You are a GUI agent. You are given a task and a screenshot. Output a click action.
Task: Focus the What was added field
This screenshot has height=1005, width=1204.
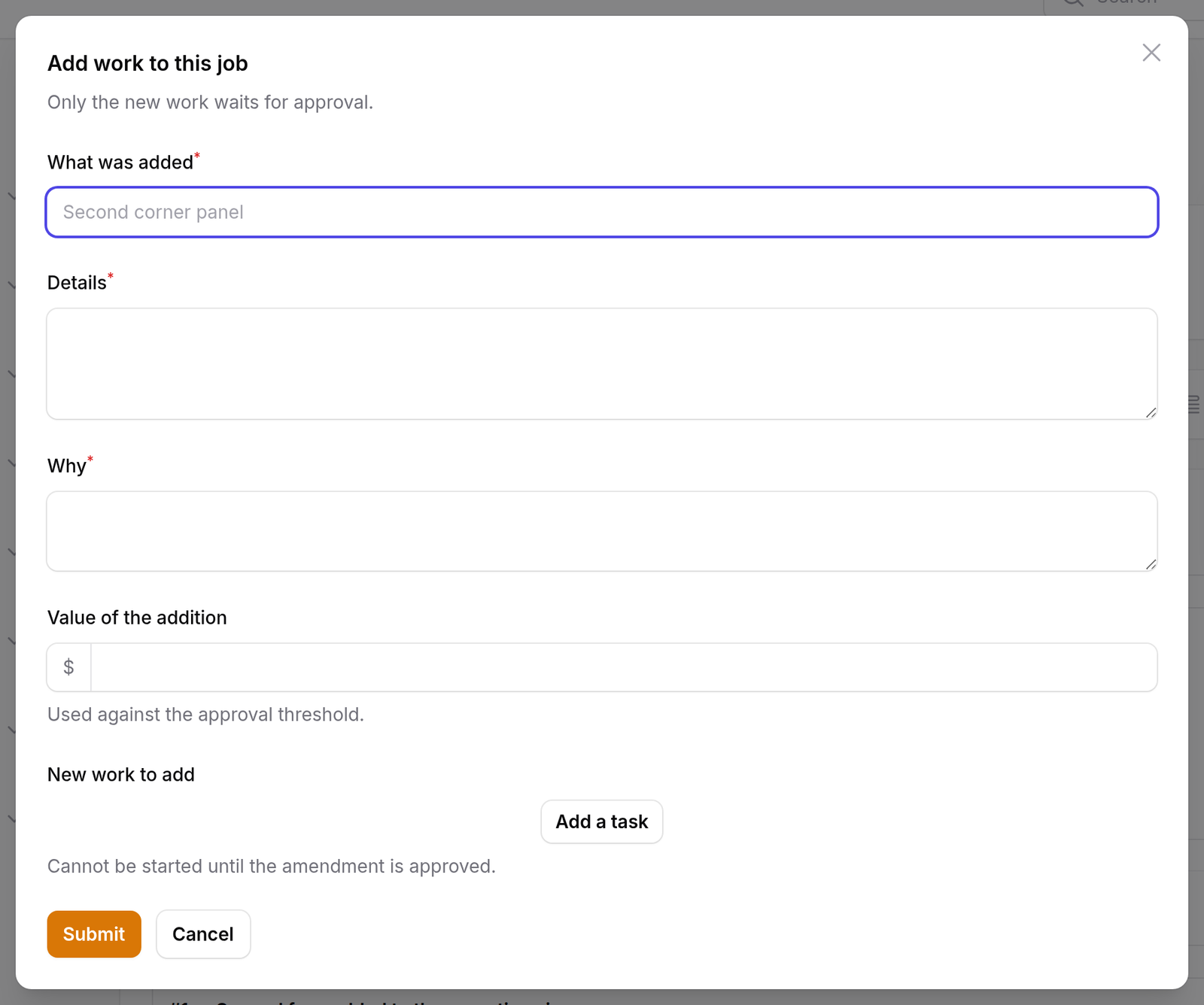pyautogui.click(x=602, y=212)
